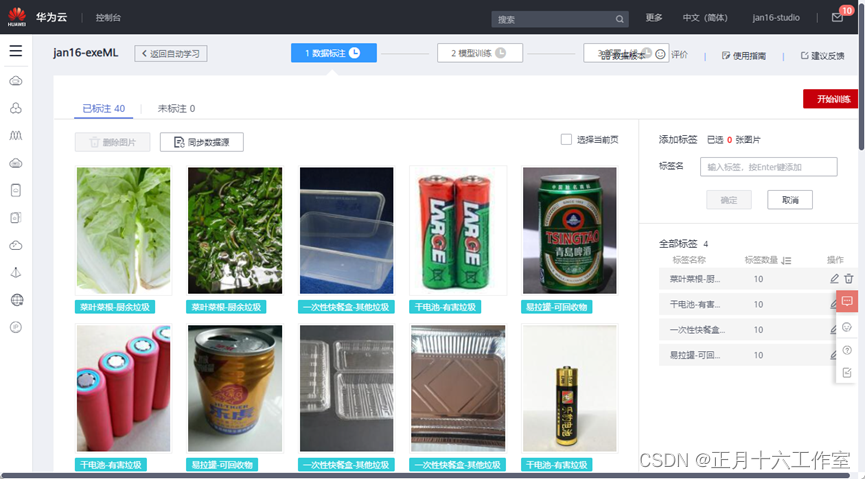
Task: Click the 确定 confirm button
Action: click(729, 200)
